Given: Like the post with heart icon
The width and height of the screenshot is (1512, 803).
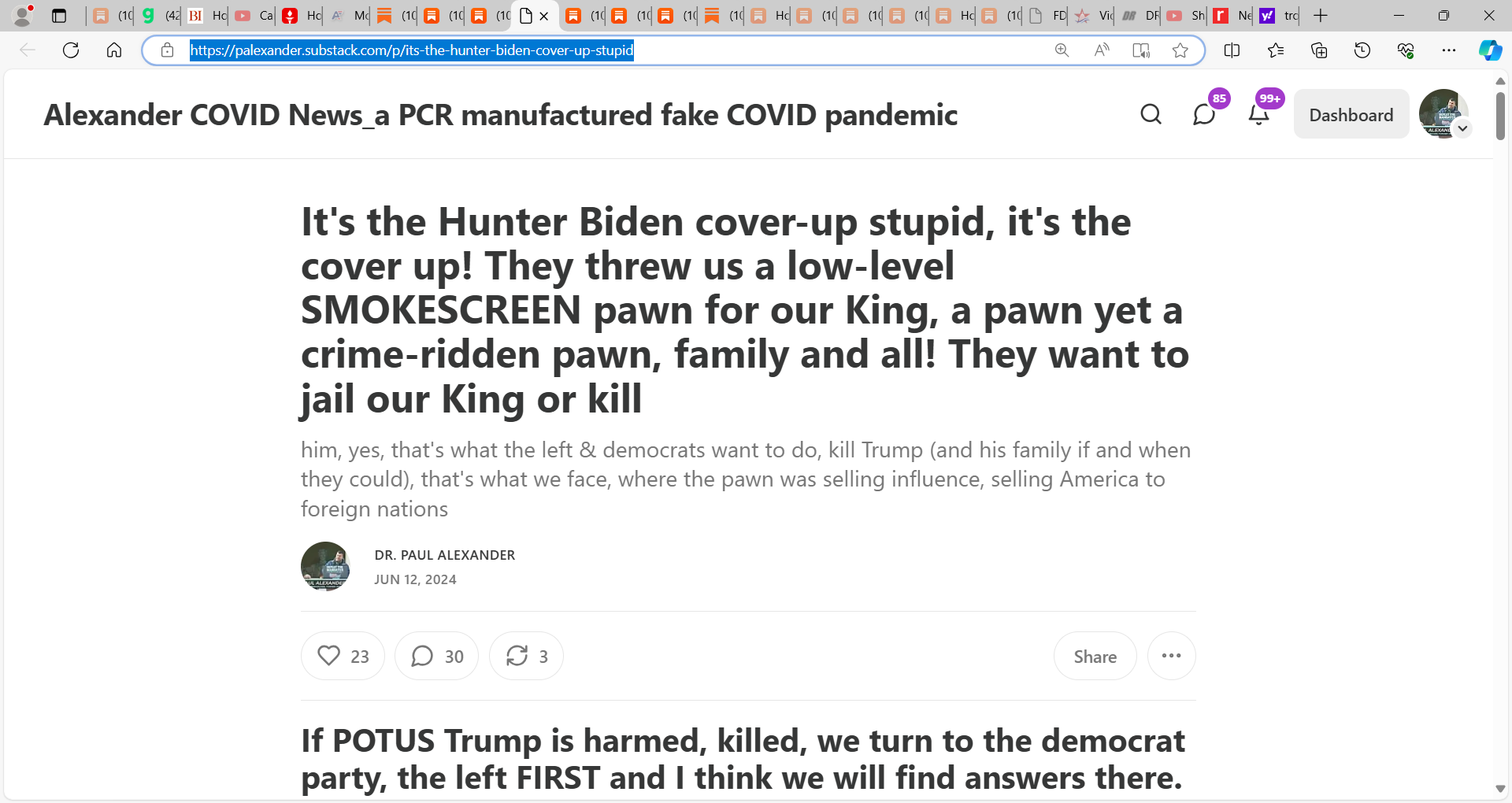Looking at the screenshot, I should coord(343,656).
